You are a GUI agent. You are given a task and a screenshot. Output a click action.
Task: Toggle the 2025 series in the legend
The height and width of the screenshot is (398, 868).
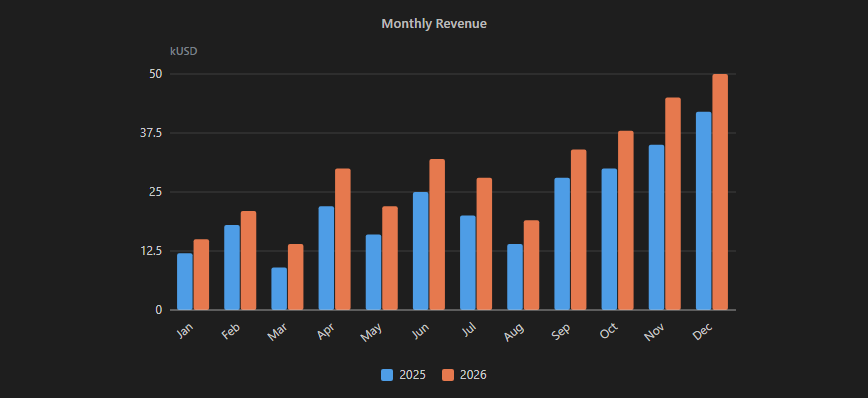click(x=404, y=375)
